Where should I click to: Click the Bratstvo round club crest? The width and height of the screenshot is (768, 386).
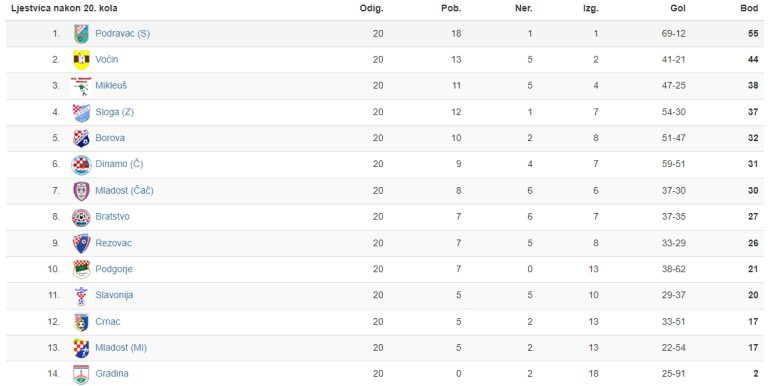(81, 217)
